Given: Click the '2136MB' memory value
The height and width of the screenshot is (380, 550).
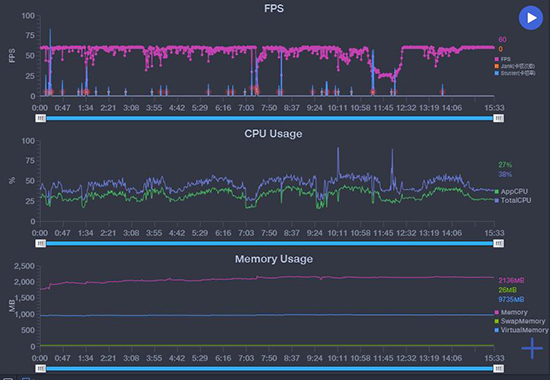Looking at the screenshot, I should (x=511, y=280).
